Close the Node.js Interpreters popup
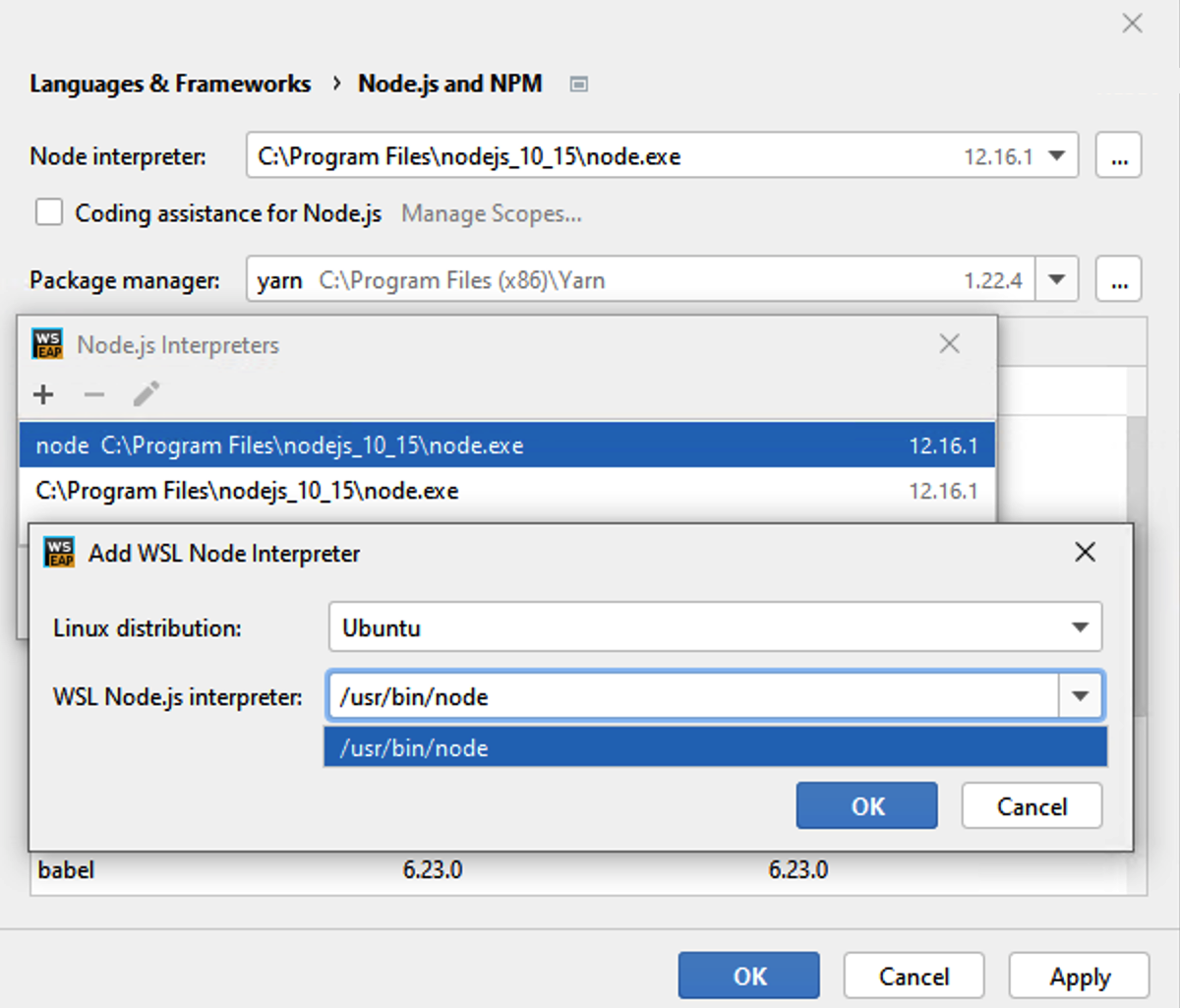 pyautogui.click(x=949, y=344)
